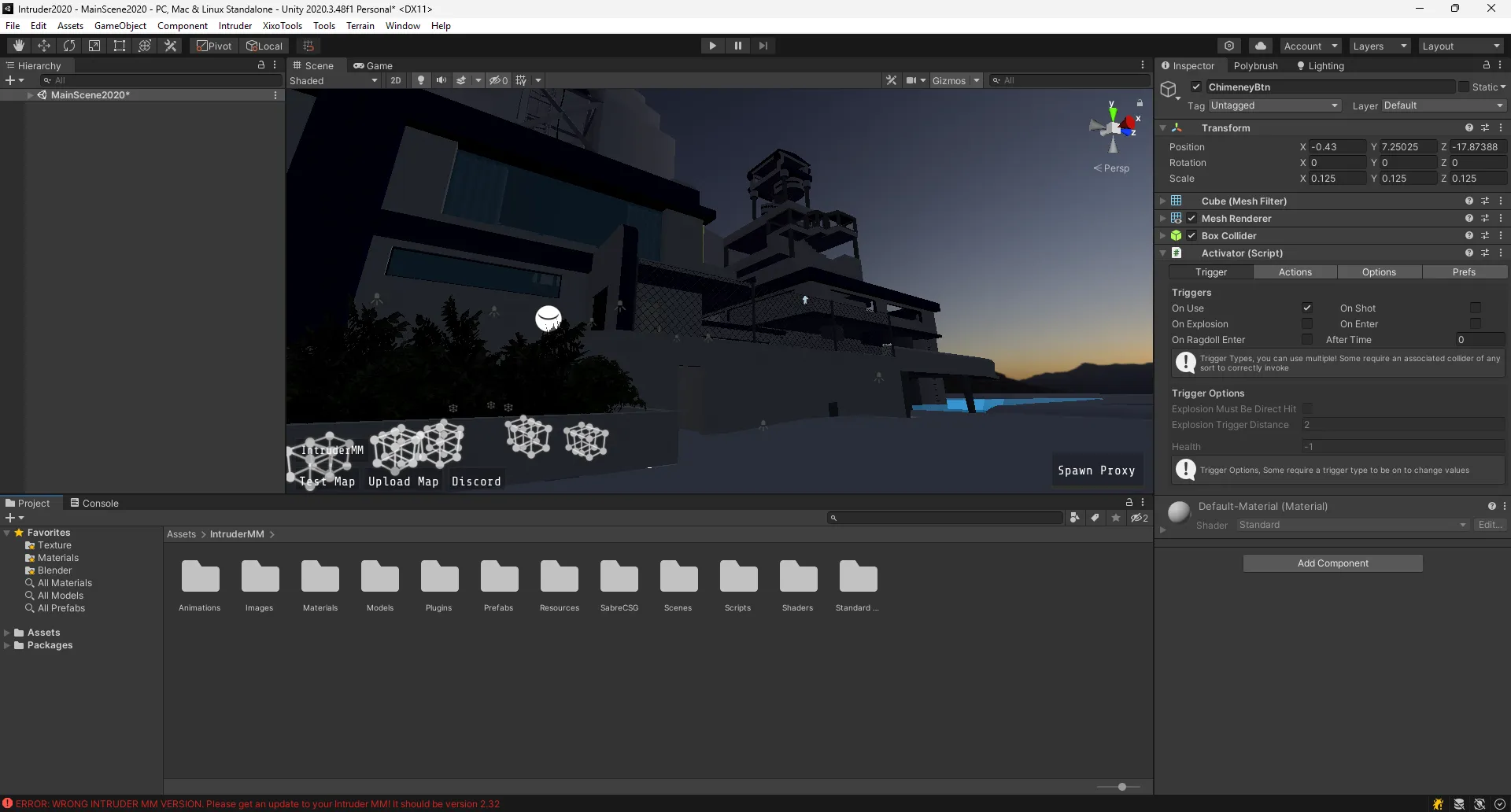Screen dimensions: 1511x812
Task: Enable the On Shot trigger checkbox
Action: pos(1476,308)
